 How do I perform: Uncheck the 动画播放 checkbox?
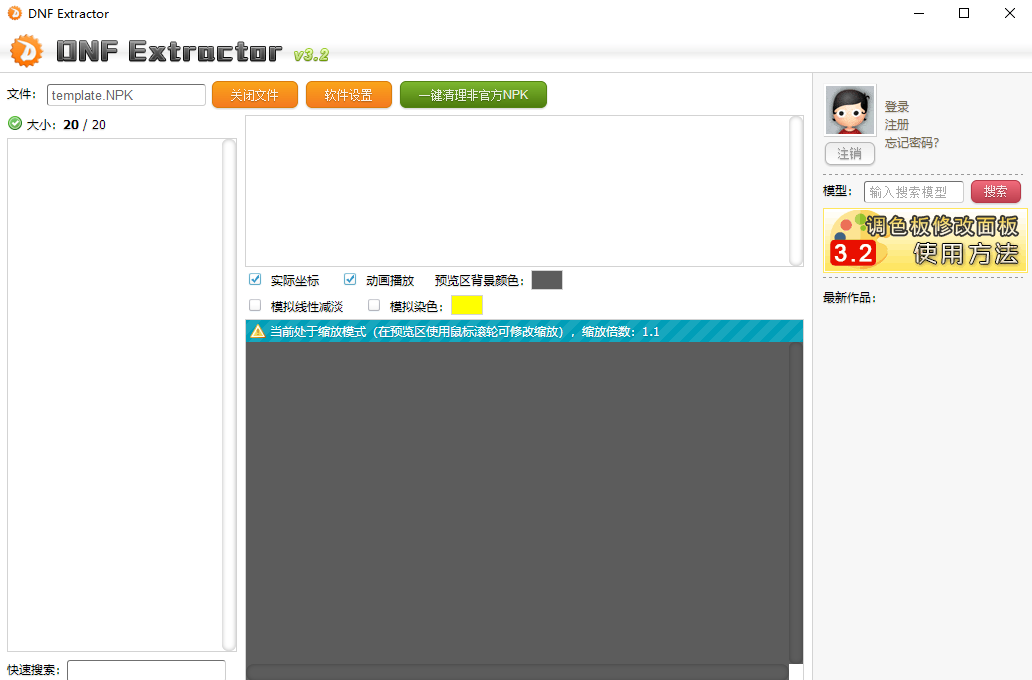coord(349,279)
